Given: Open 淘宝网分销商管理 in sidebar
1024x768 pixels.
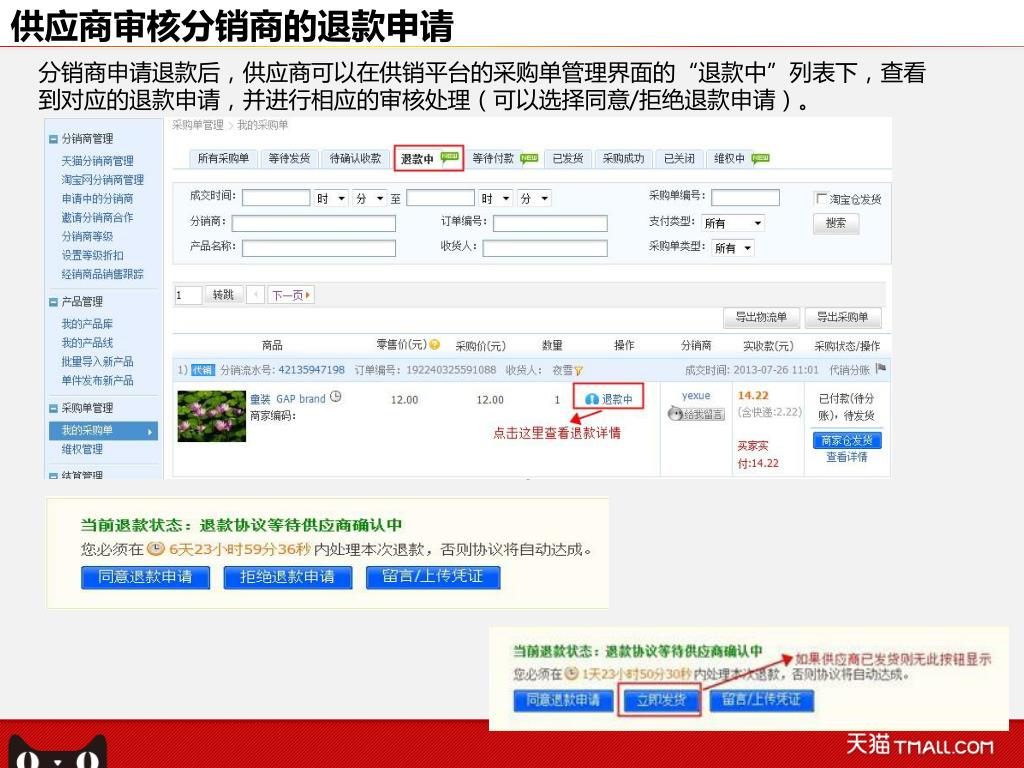Looking at the screenshot, I should (103, 180).
